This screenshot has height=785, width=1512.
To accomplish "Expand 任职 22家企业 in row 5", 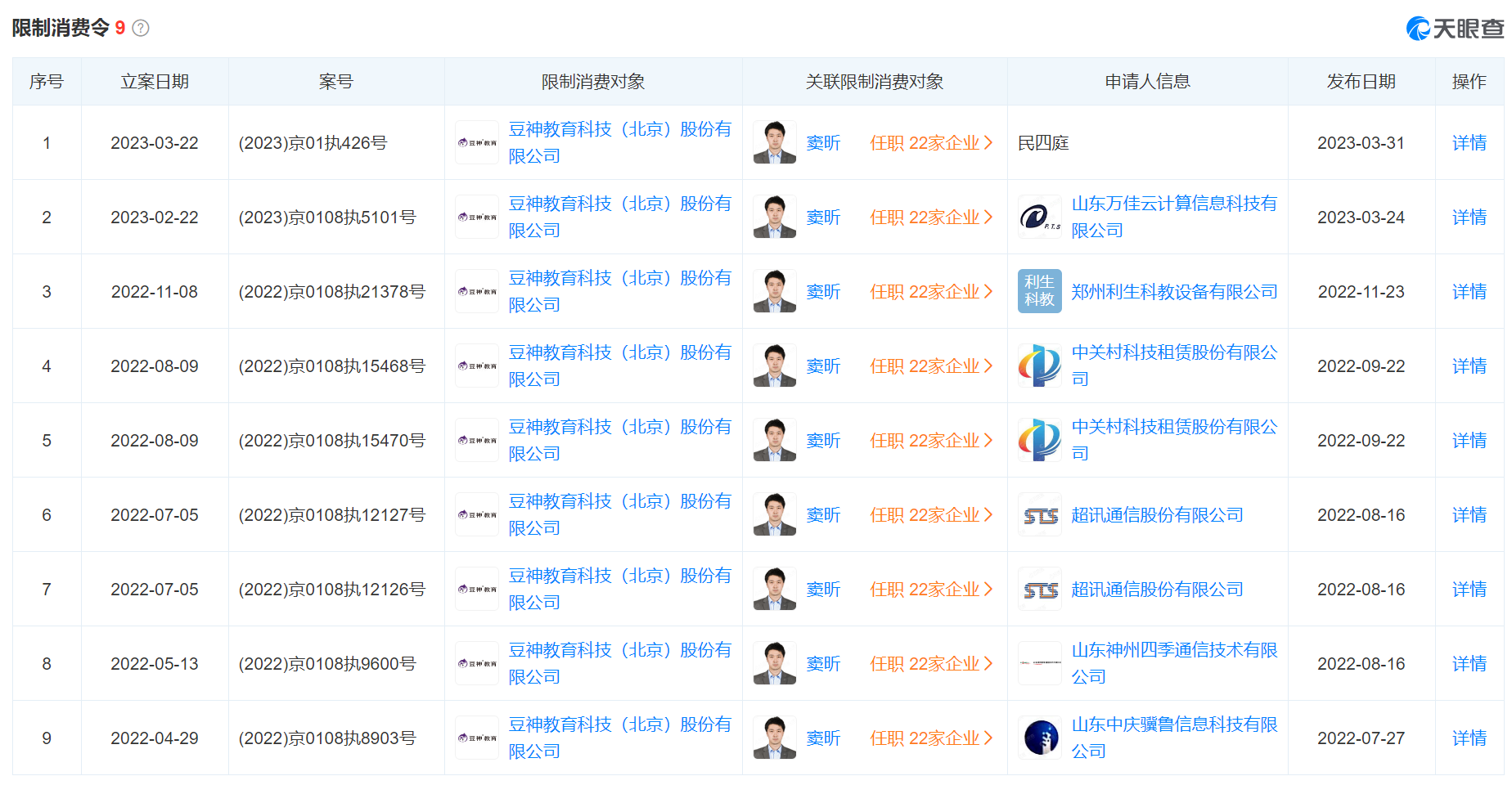I will [x=930, y=441].
